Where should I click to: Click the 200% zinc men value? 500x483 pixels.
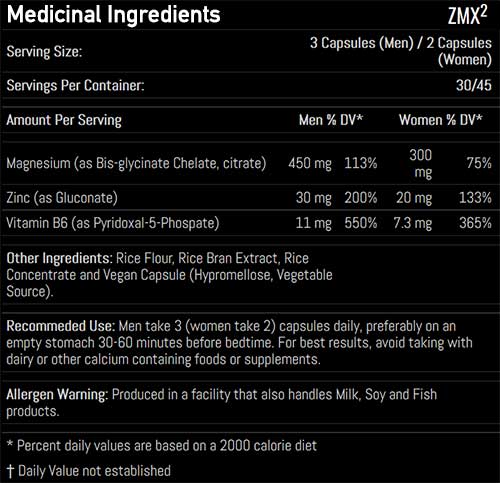pos(361,198)
